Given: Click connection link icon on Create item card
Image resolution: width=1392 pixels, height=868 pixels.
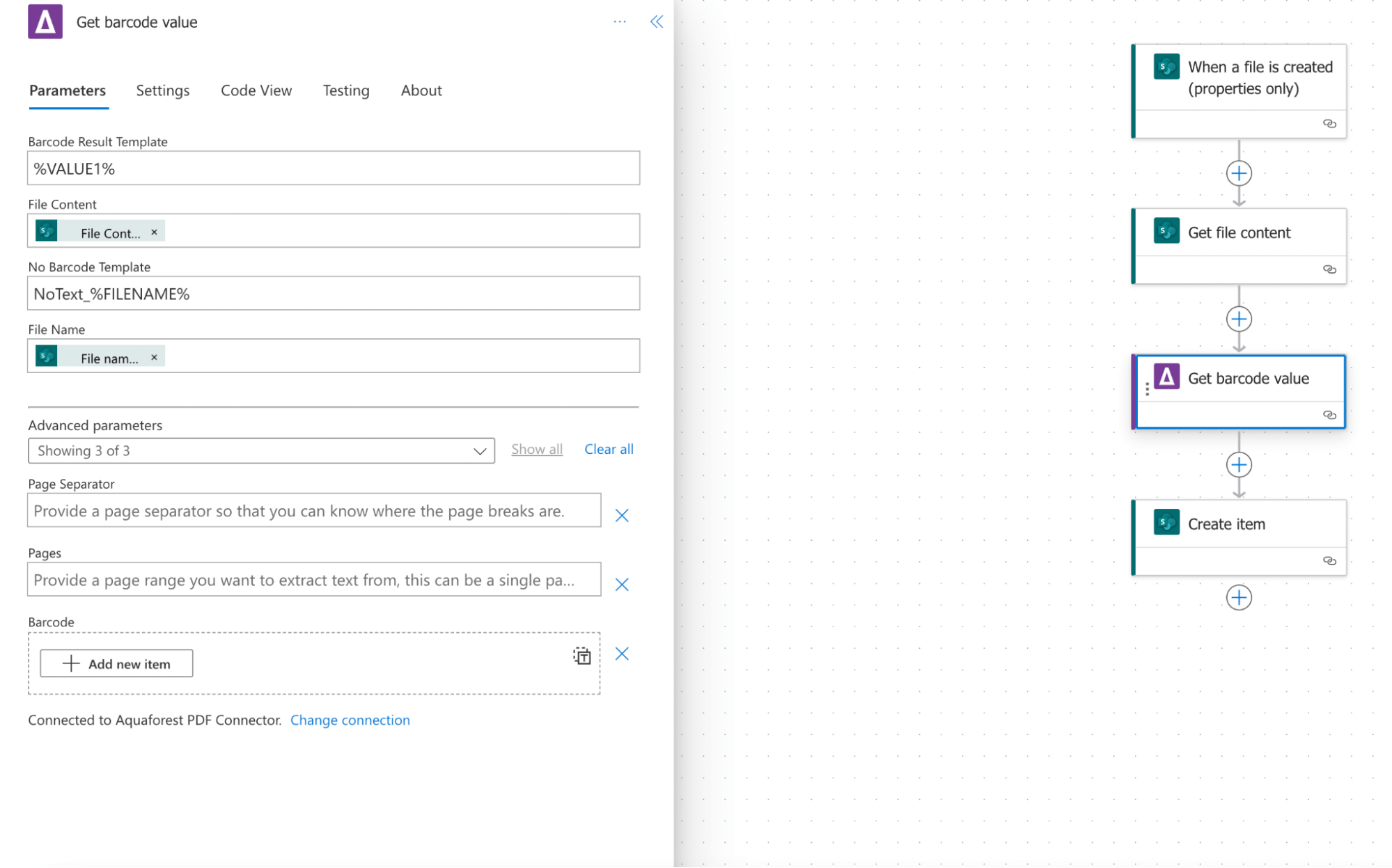Looking at the screenshot, I should pos(1329,560).
